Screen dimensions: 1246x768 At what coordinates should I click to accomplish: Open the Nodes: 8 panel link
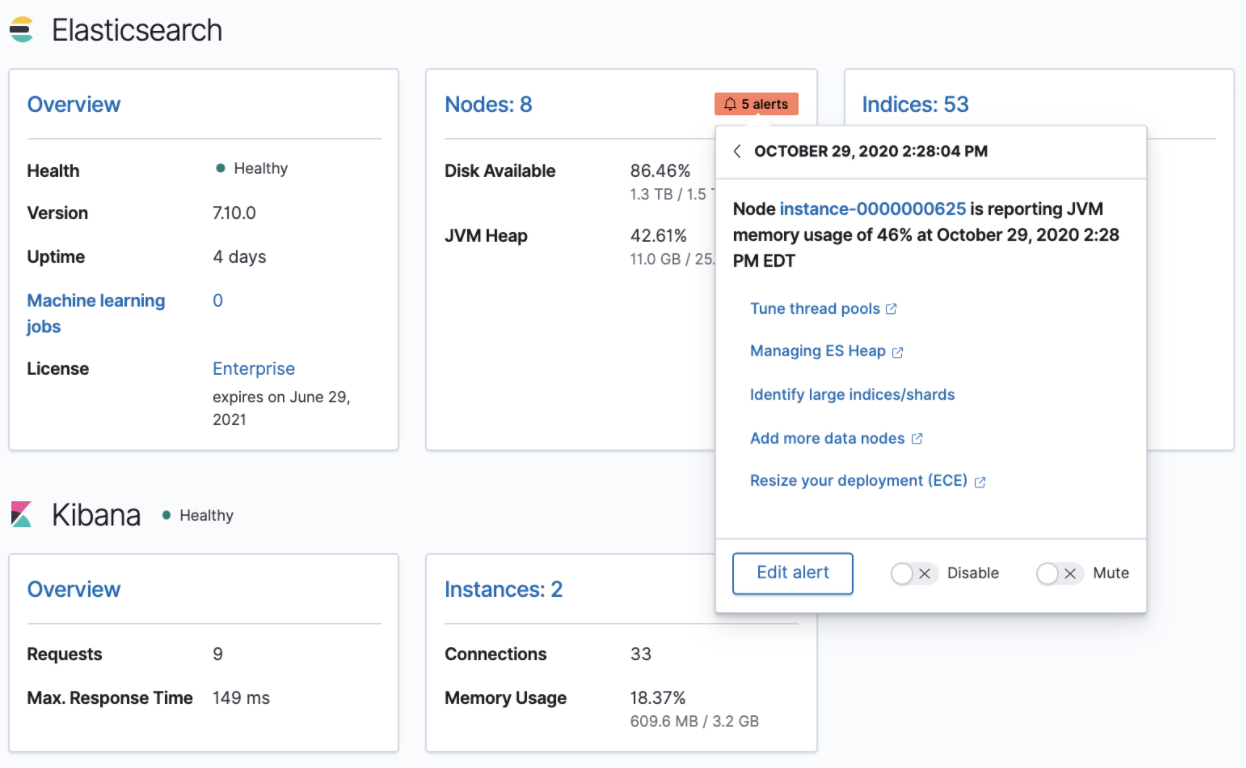point(488,104)
